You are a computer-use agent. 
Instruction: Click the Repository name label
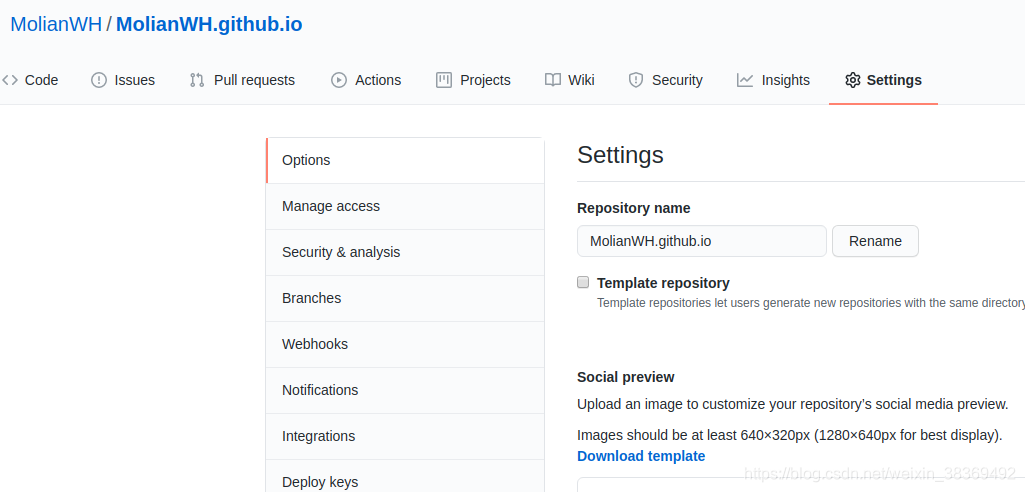point(633,208)
